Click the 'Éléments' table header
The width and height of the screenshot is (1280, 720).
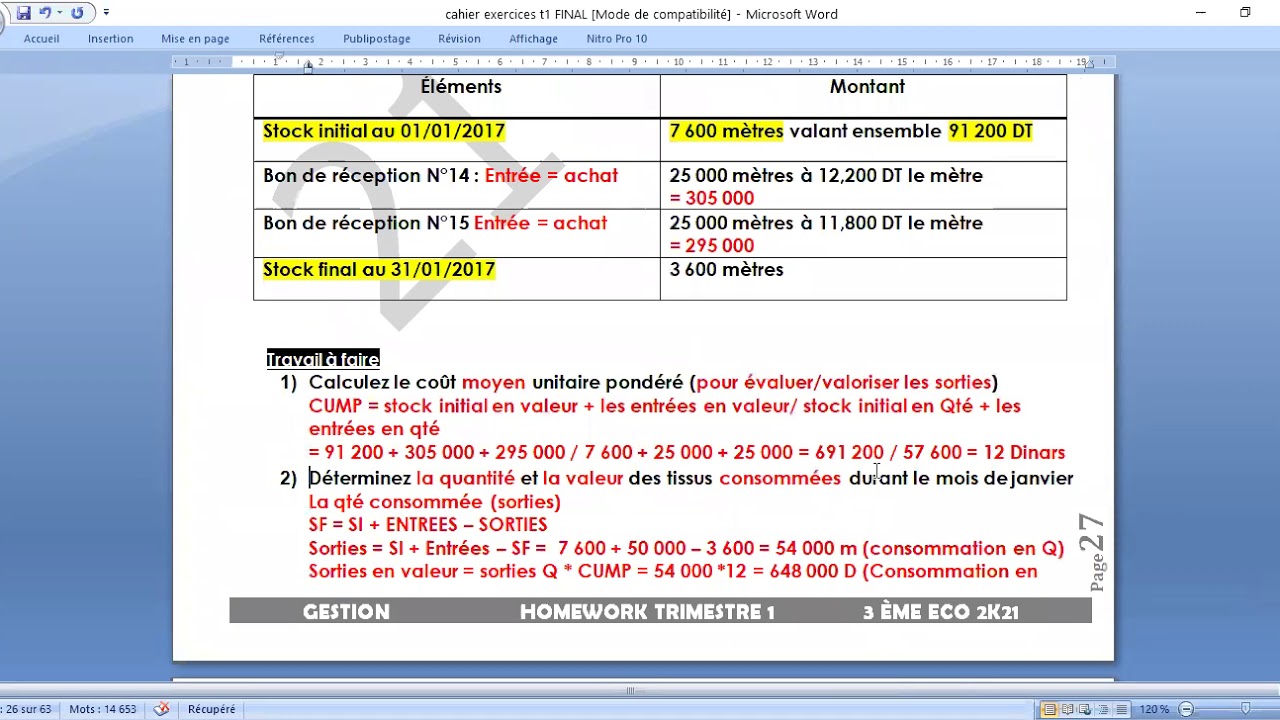461,86
